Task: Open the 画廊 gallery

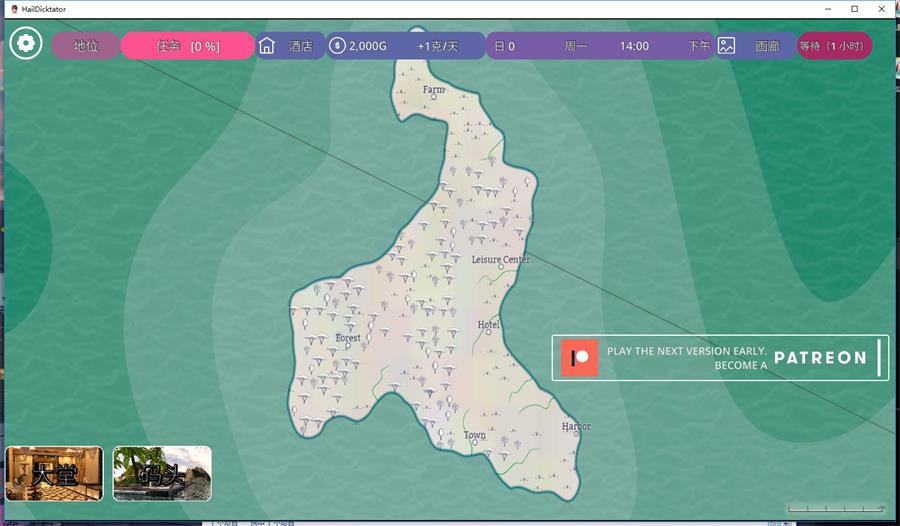Action: pos(766,46)
